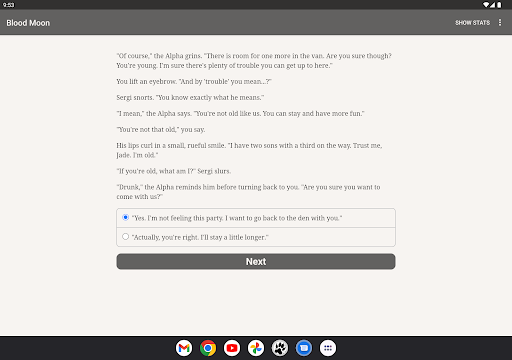Click the Blood Moon title

coord(28,23)
